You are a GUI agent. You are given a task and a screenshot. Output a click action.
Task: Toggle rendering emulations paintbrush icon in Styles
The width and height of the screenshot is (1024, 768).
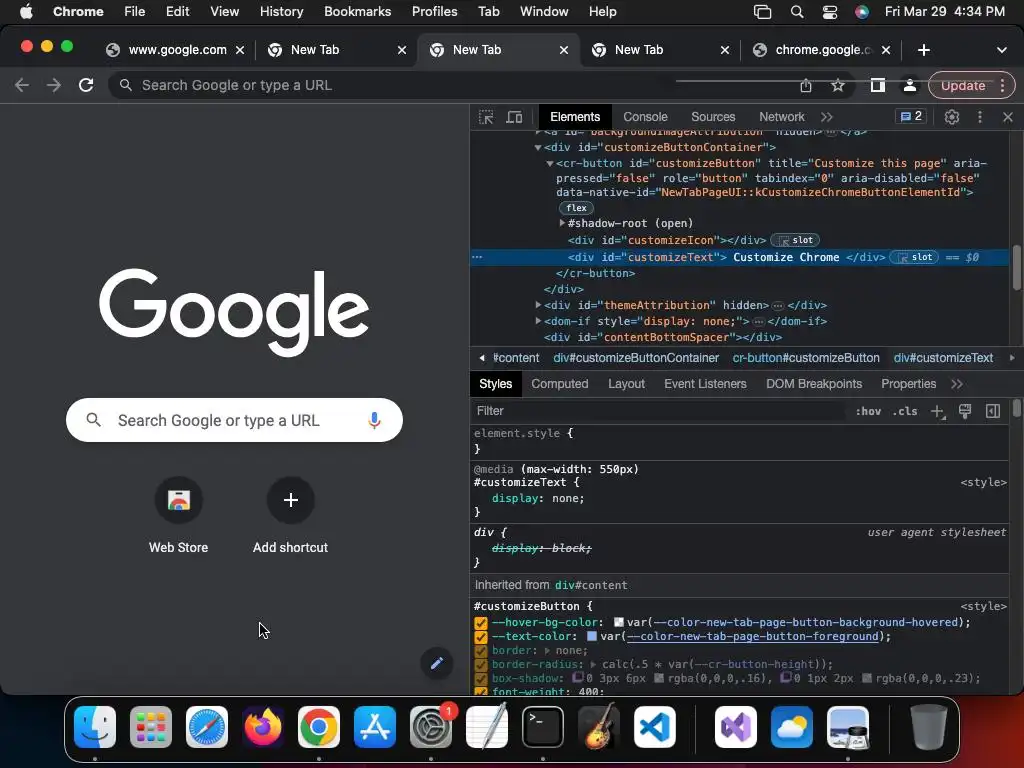tap(965, 411)
